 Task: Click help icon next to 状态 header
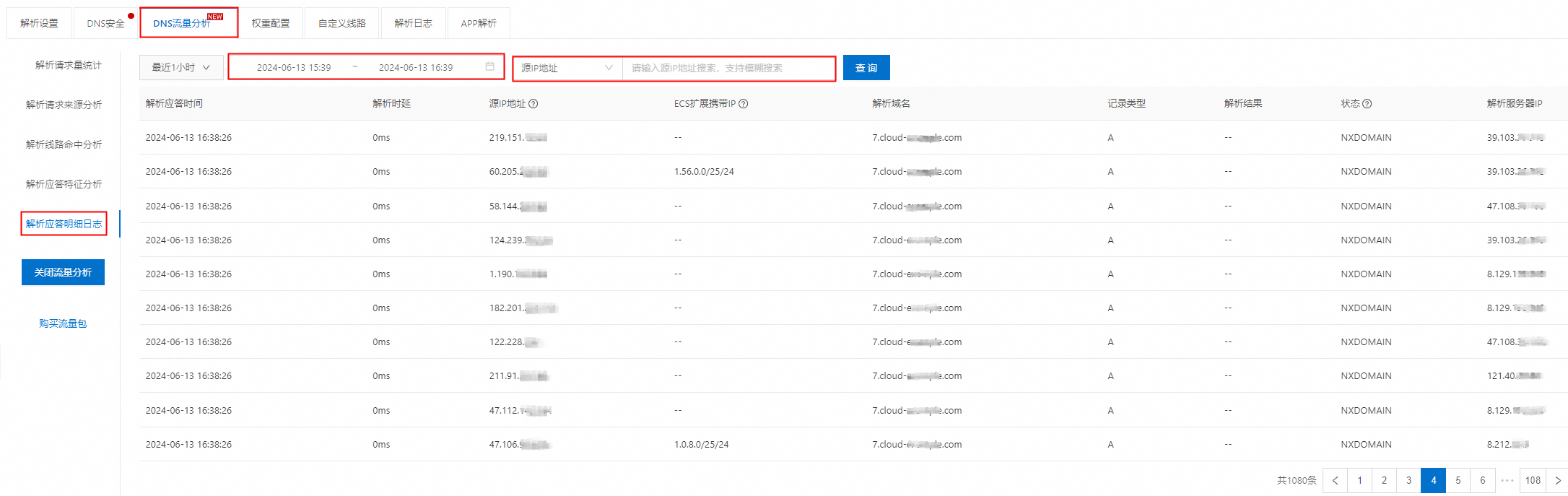[x=1367, y=104]
